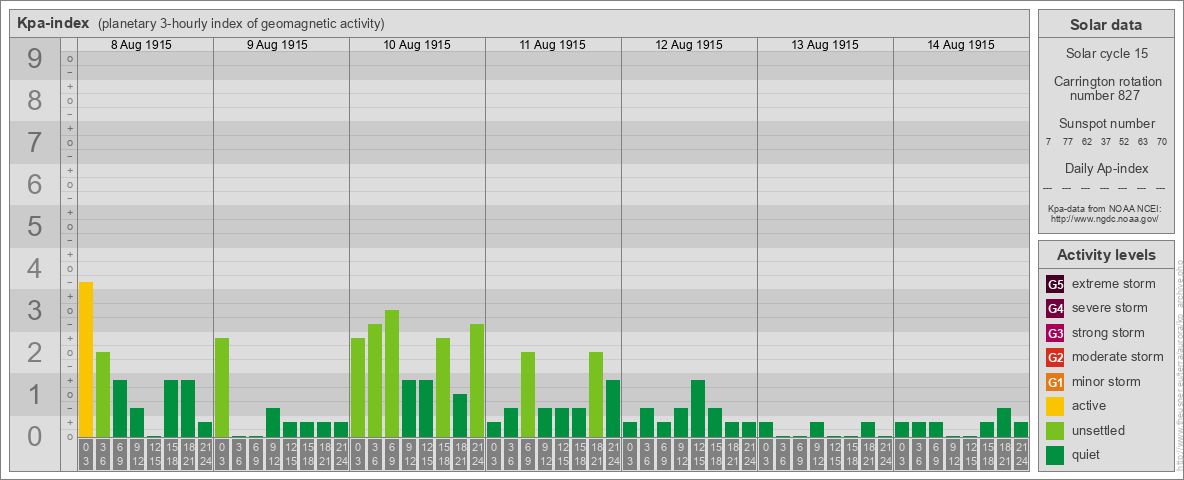Click sunspot value 62
The image size is (1184, 480).
(1087, 141)
